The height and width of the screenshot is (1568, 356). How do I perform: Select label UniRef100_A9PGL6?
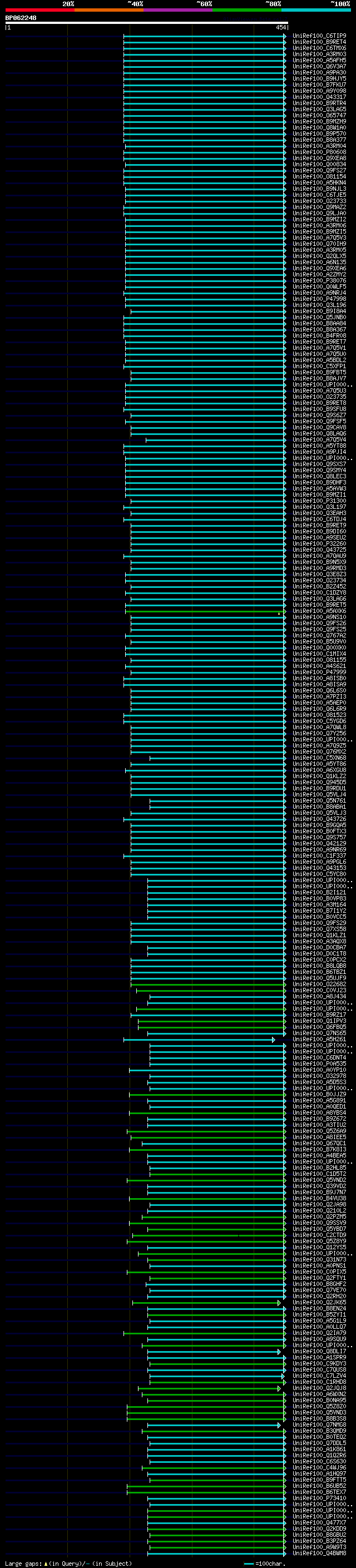[319, 862]
